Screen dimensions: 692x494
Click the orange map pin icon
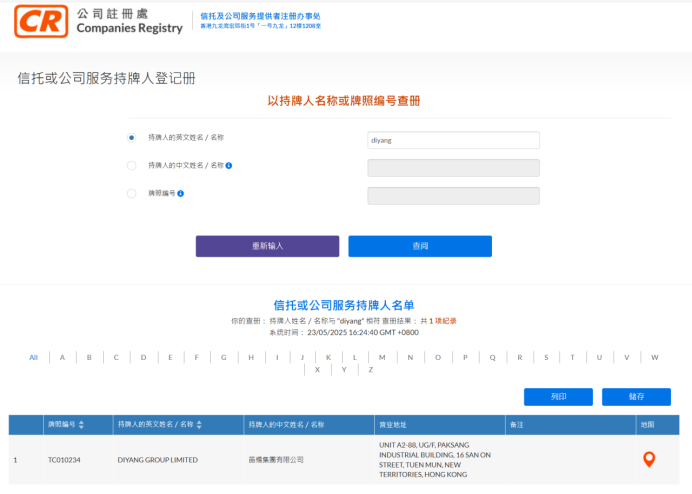pyautogui.click(x=648, y=459)
